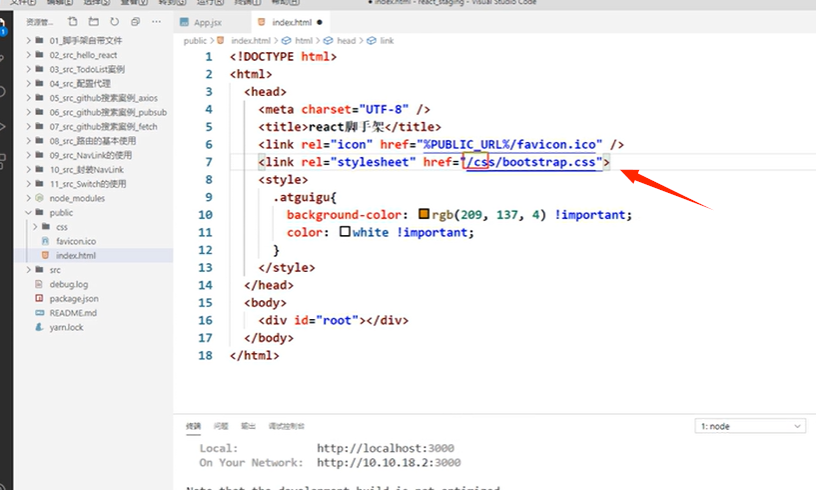Click the '<title>react脚手架</title>' line
Image resolution: width=816 pixels, height=490 pixels.
[x=350, y=127]
